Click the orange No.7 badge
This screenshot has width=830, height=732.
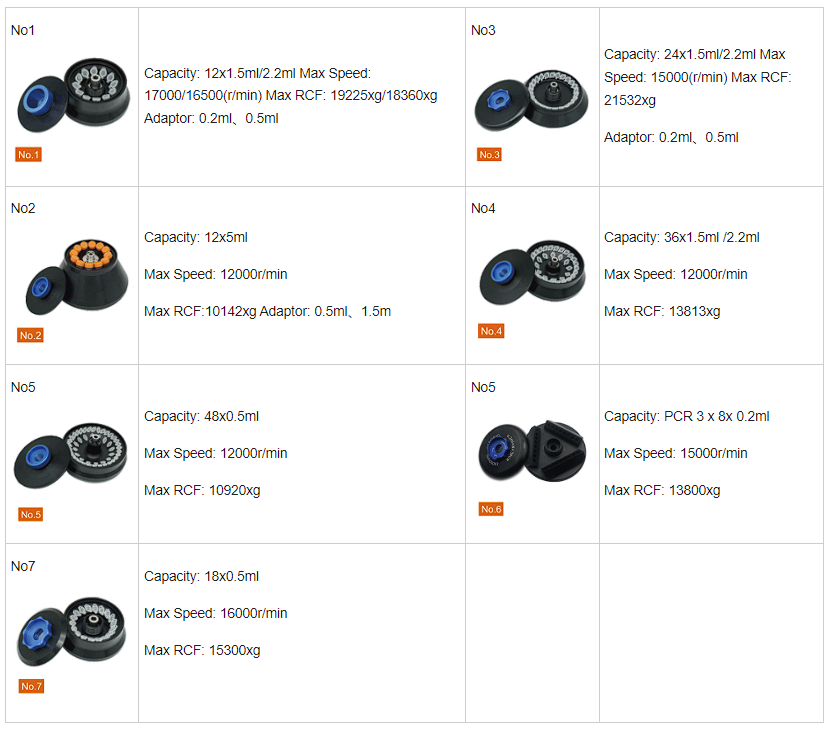[x=32, y=686]
